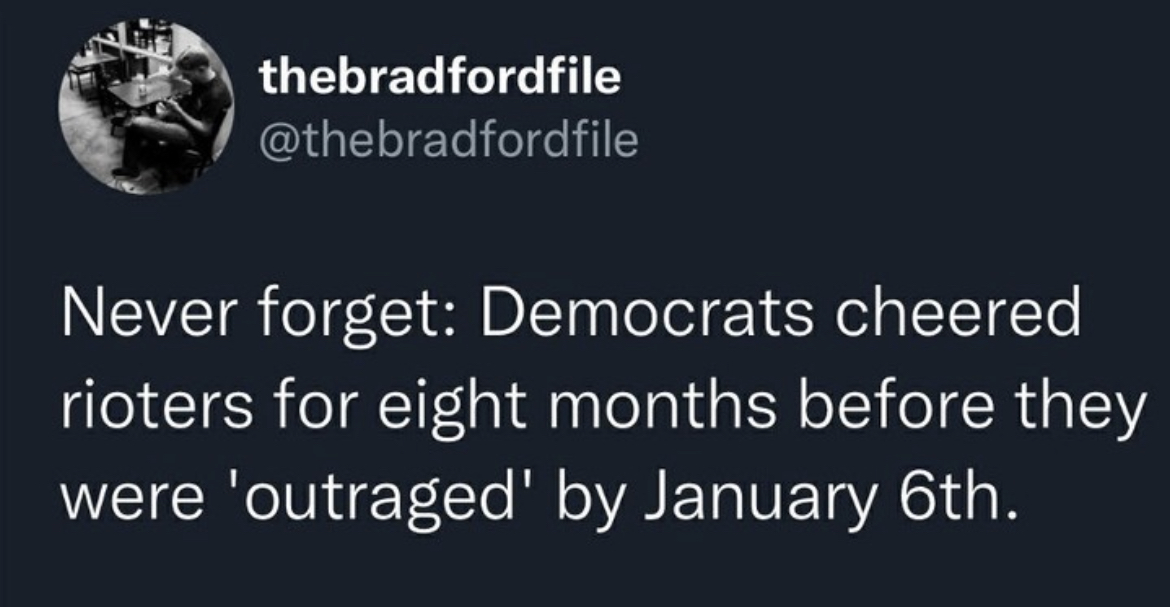Select the word 'cheered' in the tweet

coord(957,314)
